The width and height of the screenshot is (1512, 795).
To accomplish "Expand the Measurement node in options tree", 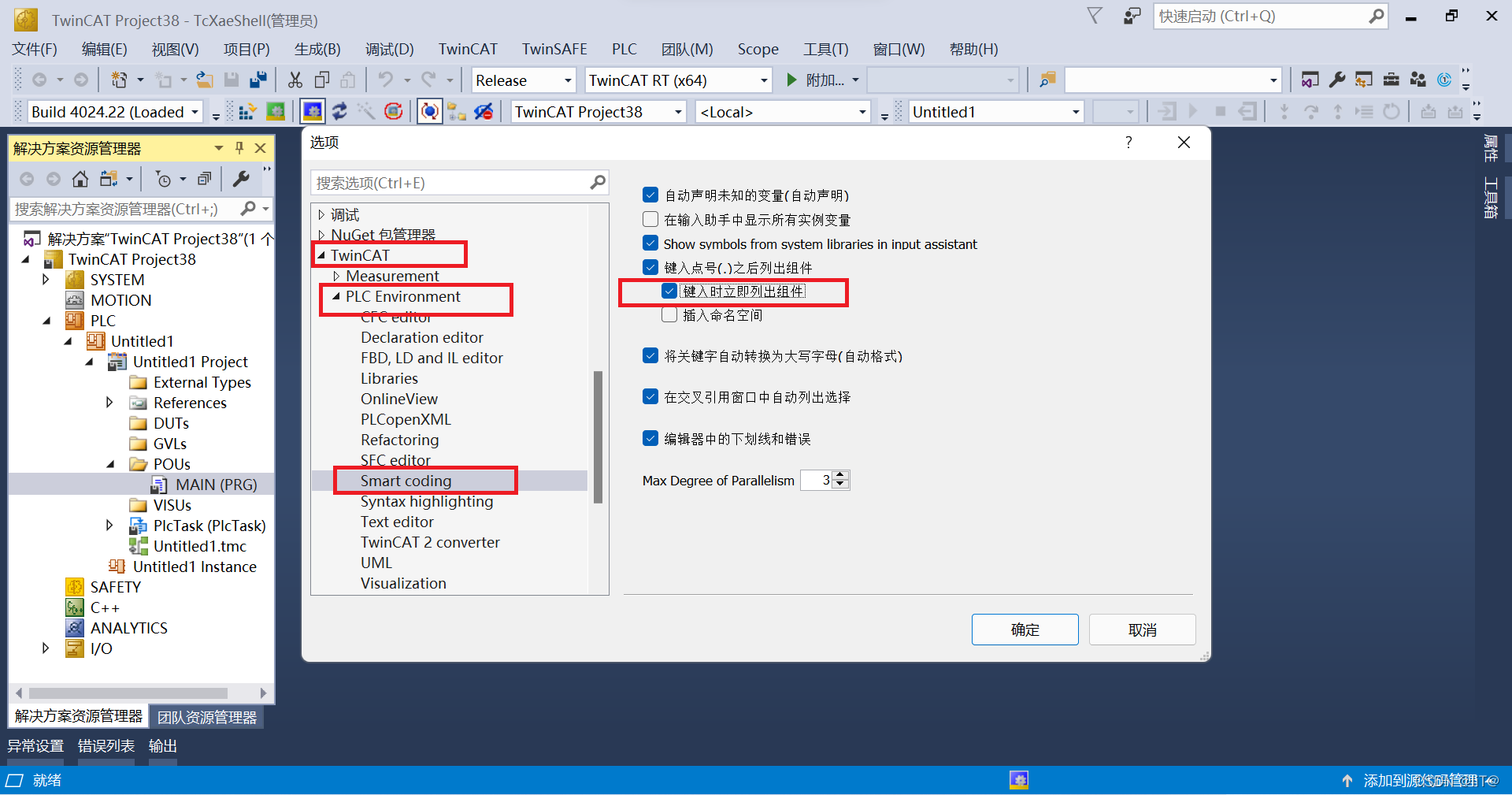I will tap(336, 276).
